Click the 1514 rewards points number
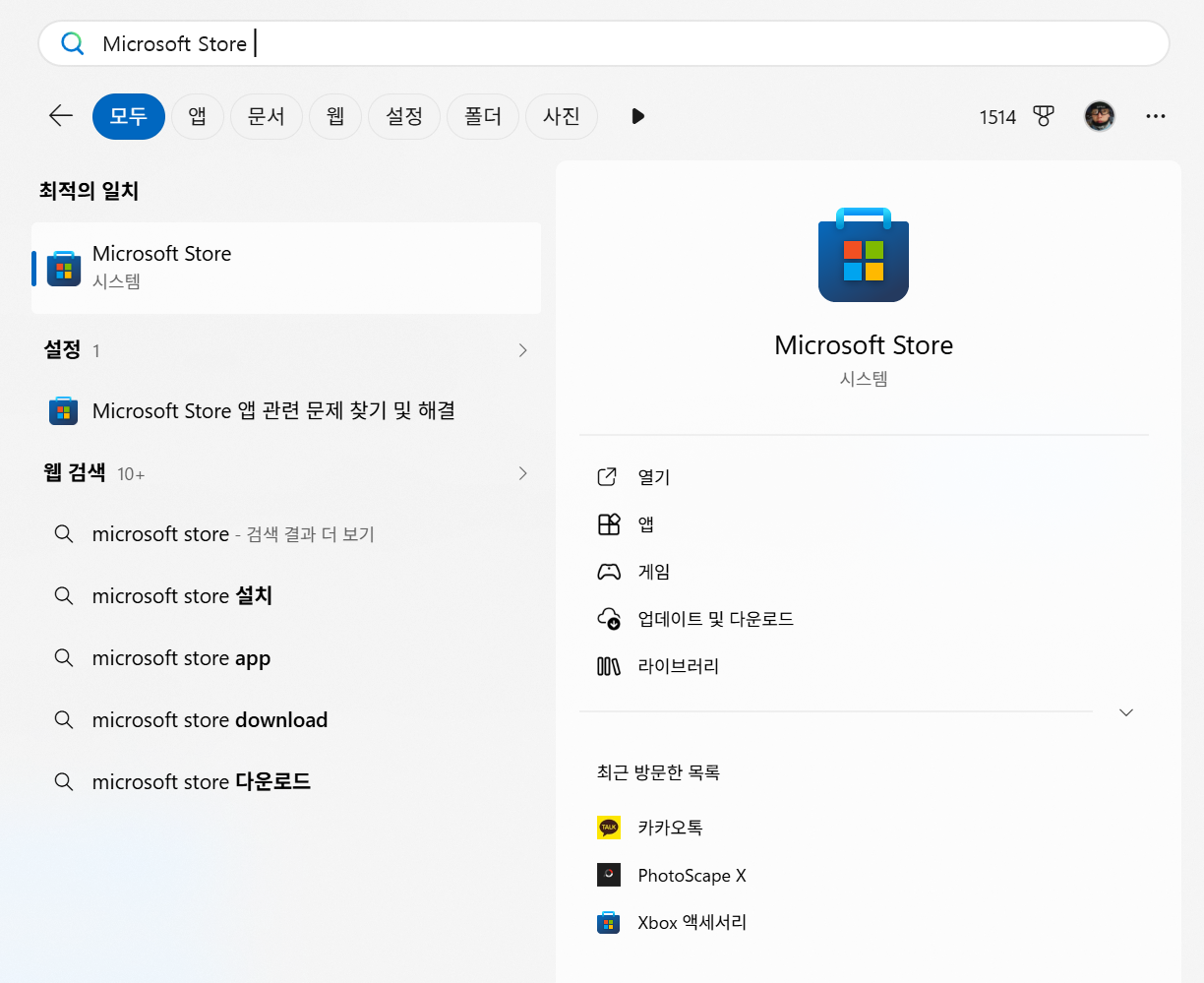 [x=997, y=117]
